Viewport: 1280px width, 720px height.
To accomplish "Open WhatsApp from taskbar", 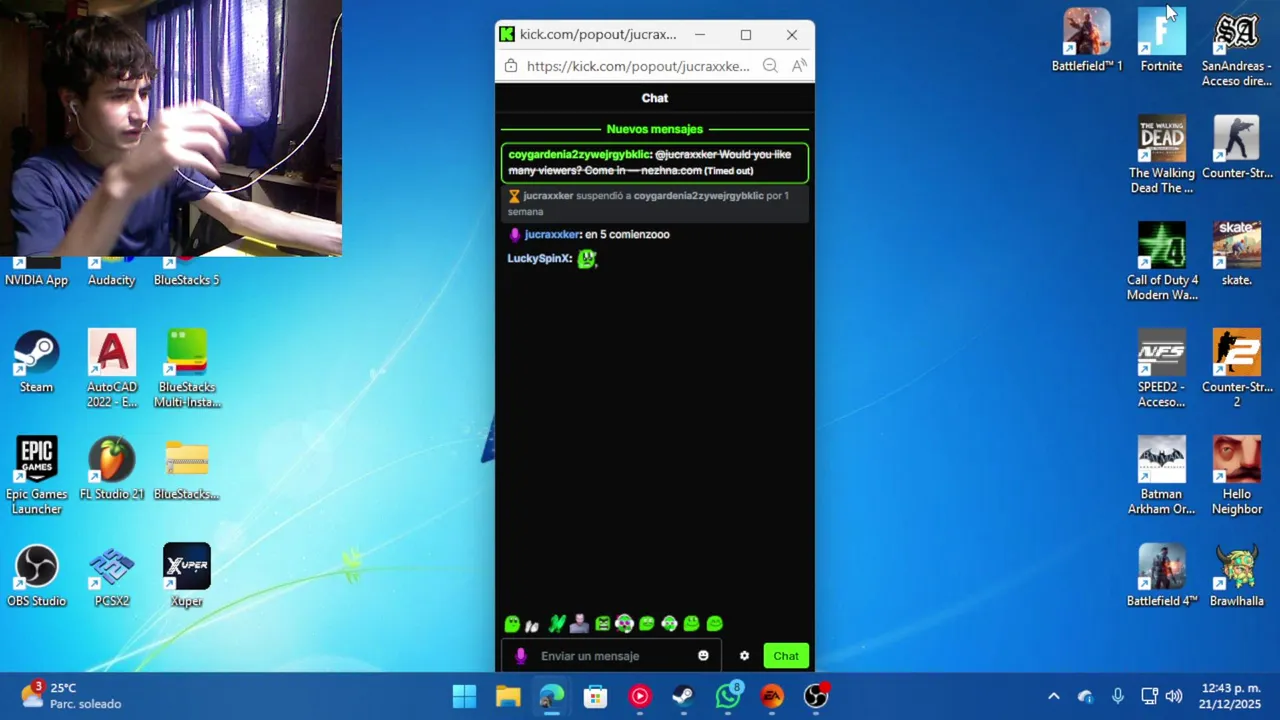I will pyautogui.click(x=728, y=696).
